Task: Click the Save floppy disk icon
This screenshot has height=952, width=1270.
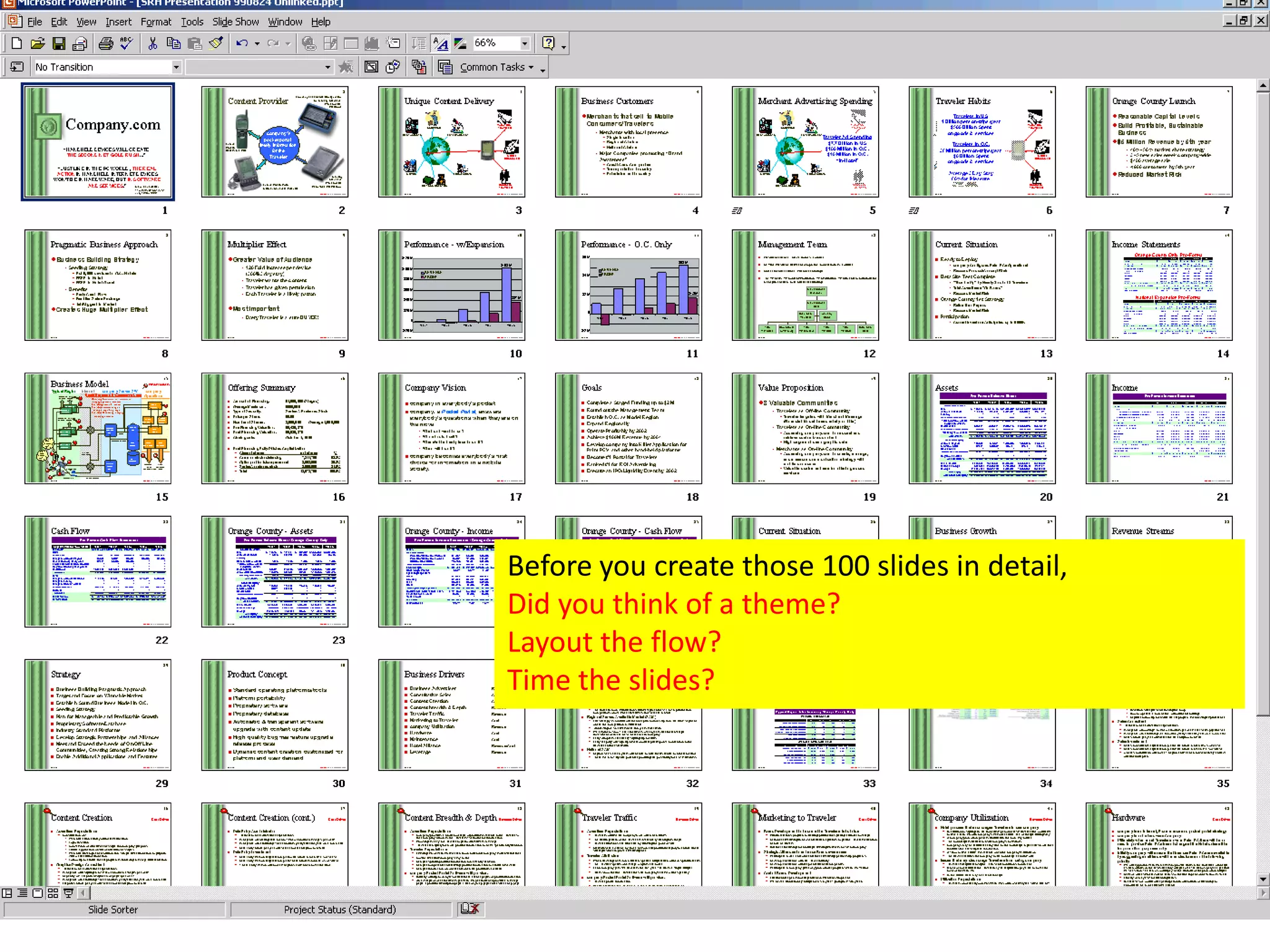Action: pos(58,43)
